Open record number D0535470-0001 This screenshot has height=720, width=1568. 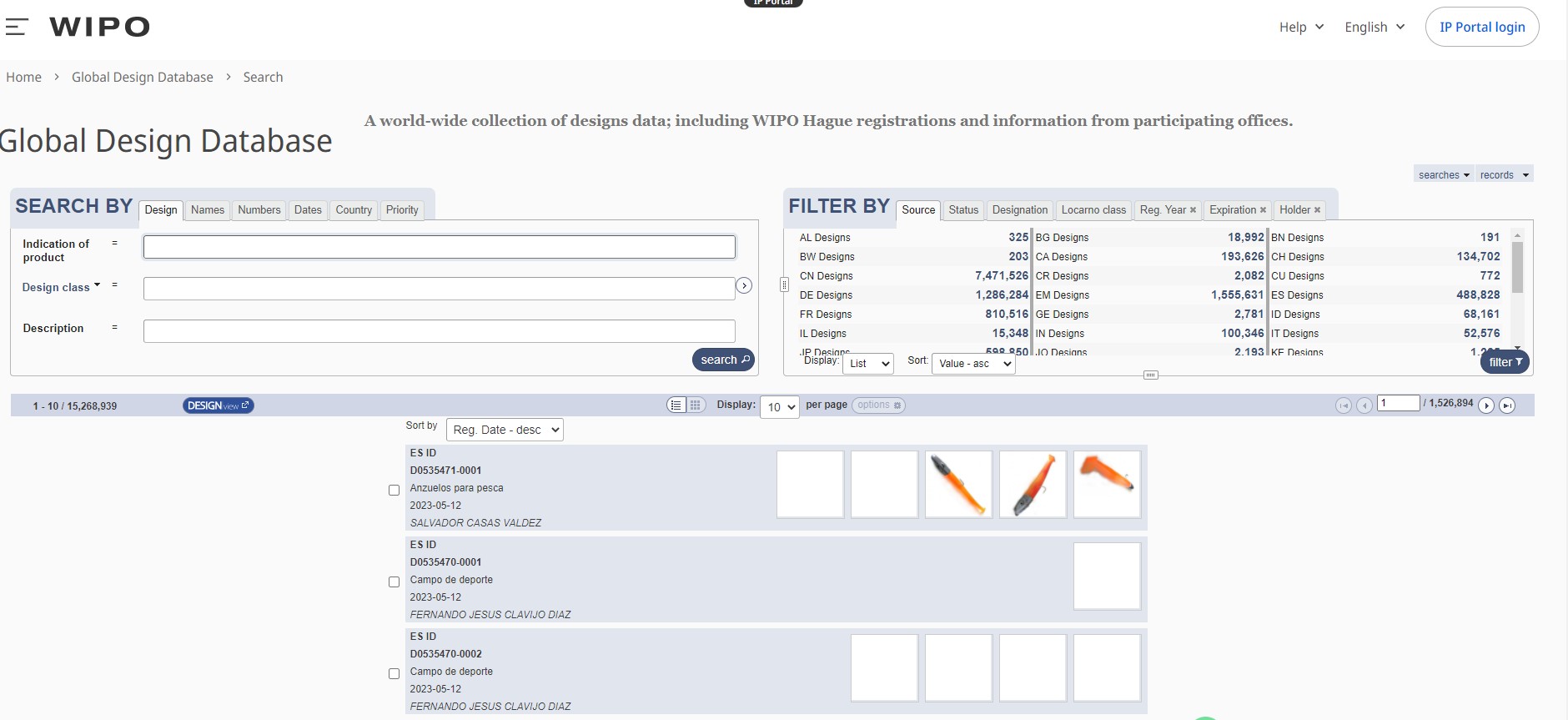coord(445,562)
